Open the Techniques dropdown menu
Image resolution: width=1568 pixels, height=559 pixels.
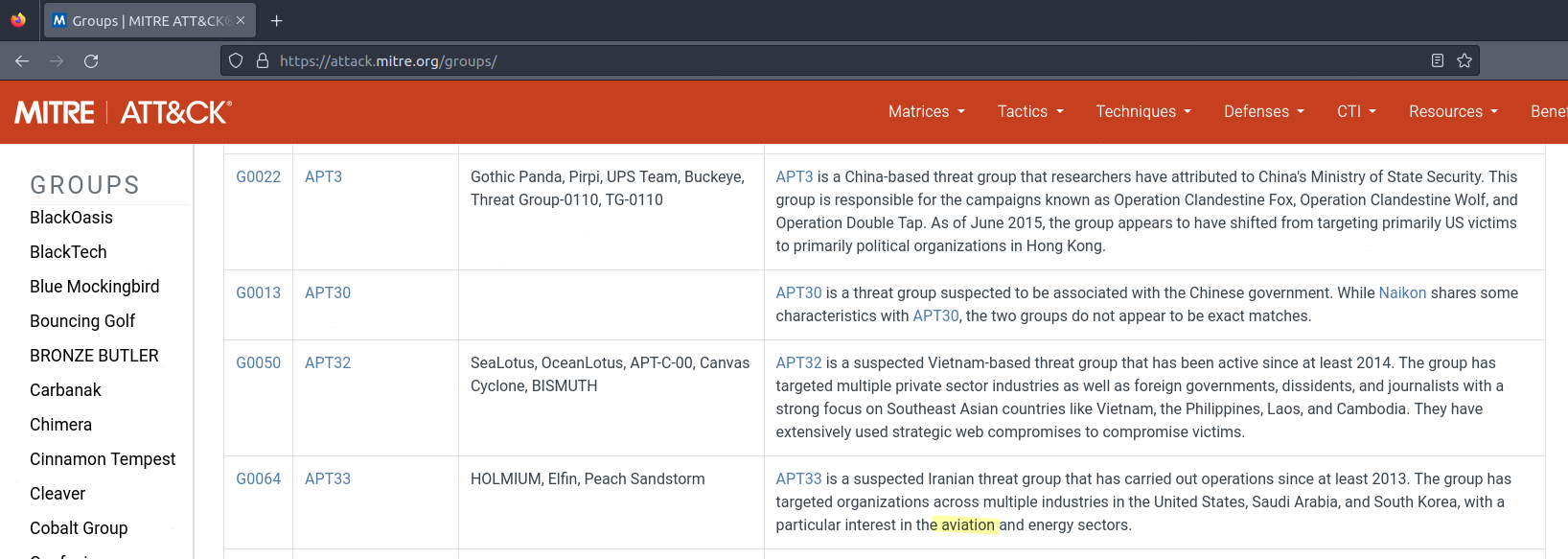click(x=1143, y=112)
